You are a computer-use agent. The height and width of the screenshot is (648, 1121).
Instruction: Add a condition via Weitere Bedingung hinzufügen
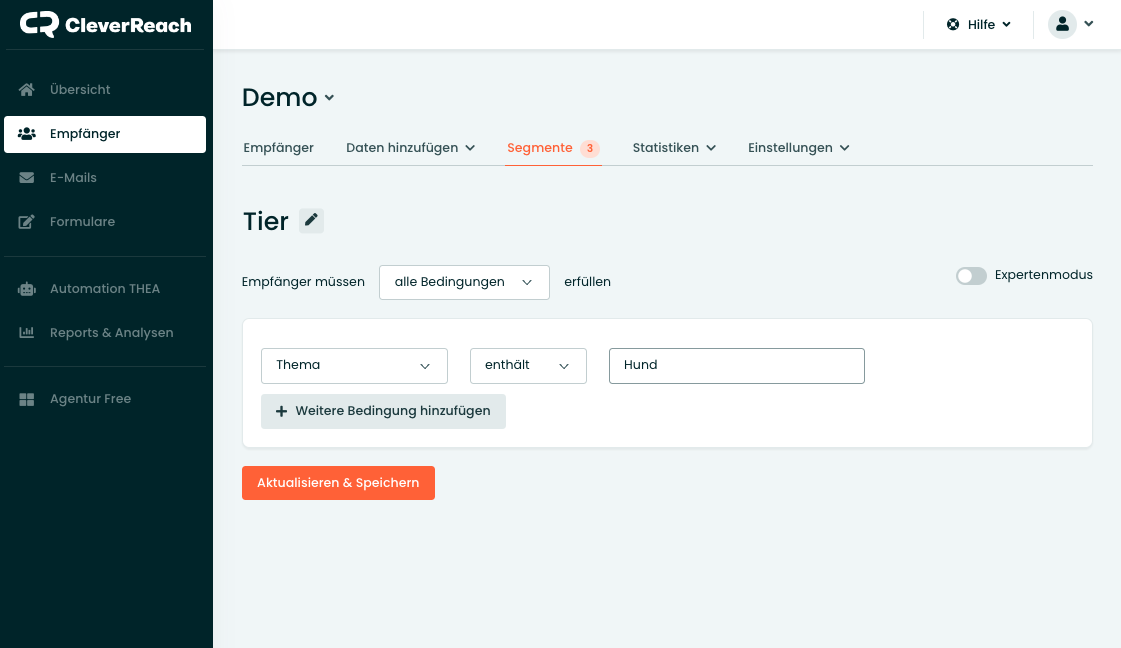click(383, 411)
